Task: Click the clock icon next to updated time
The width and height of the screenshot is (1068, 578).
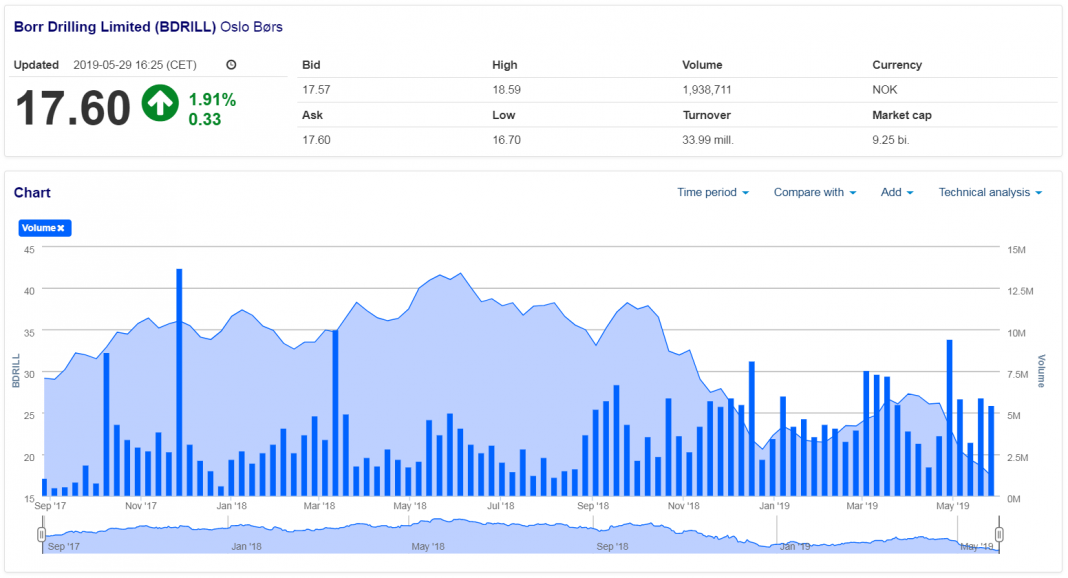Action: pos(232,65)
